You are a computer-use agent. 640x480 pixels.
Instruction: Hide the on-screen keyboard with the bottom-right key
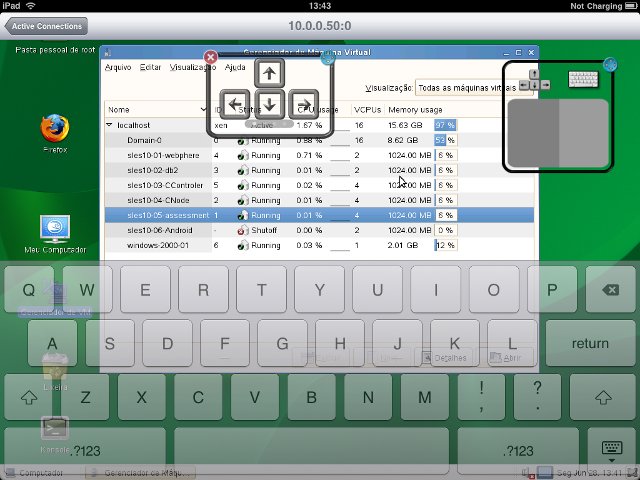pos(609,446)
